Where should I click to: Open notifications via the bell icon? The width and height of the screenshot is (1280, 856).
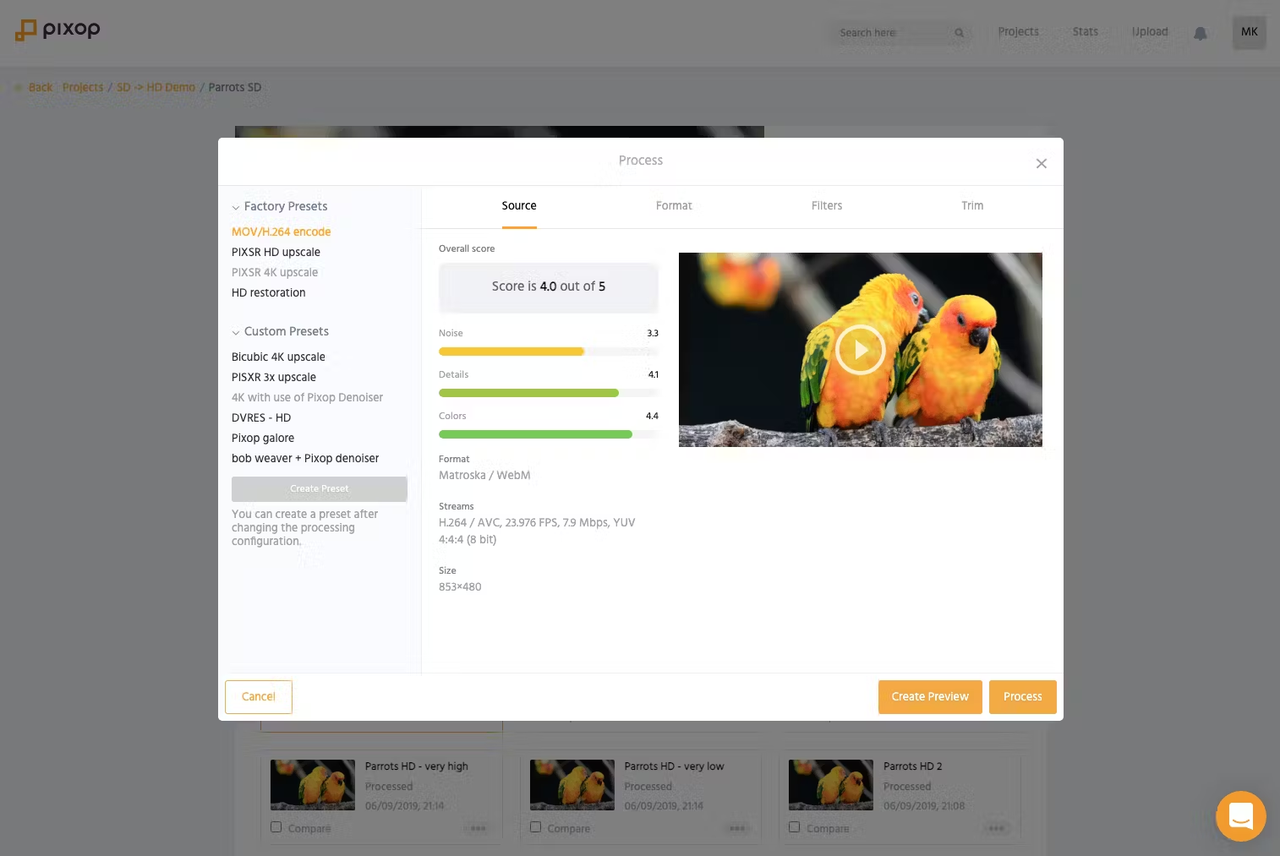click(x=1200, y=32)
